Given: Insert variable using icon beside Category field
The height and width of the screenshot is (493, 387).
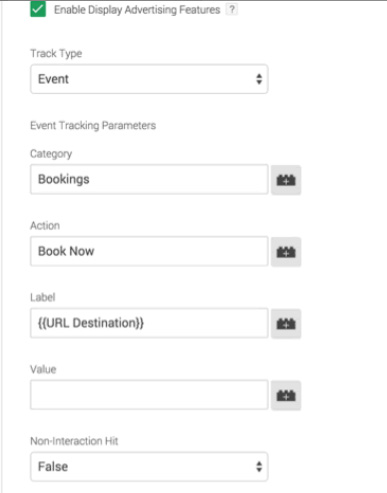Looking at the screenshot, I should (x=286, y=180).
